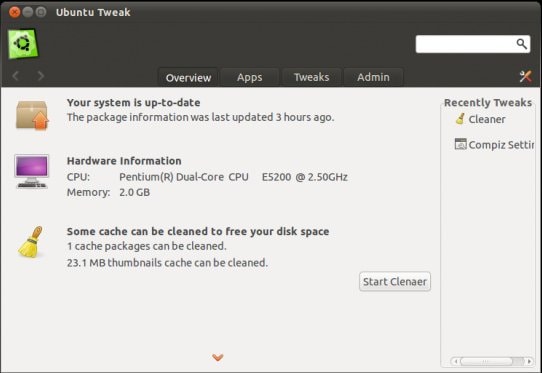This screenshot has height=373, width=542.
Task: Minimize the Ubuntu Tweak window
Action: point(28,12)
